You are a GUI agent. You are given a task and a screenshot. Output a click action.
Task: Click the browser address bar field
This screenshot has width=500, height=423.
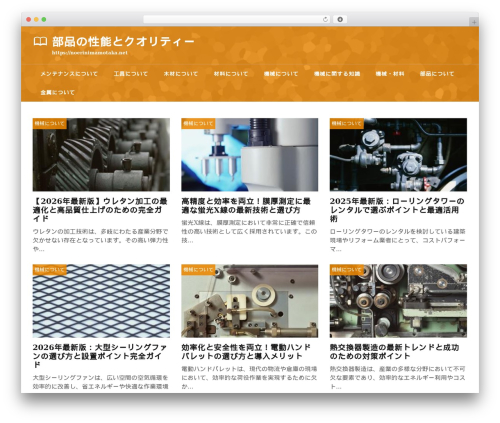[x=236, y=20]
